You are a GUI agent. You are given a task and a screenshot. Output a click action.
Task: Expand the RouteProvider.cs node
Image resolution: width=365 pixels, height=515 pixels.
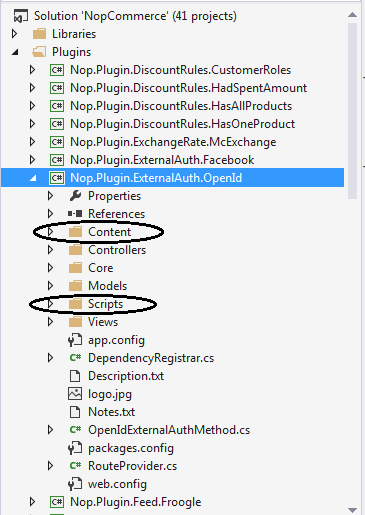tap(50, 466)
